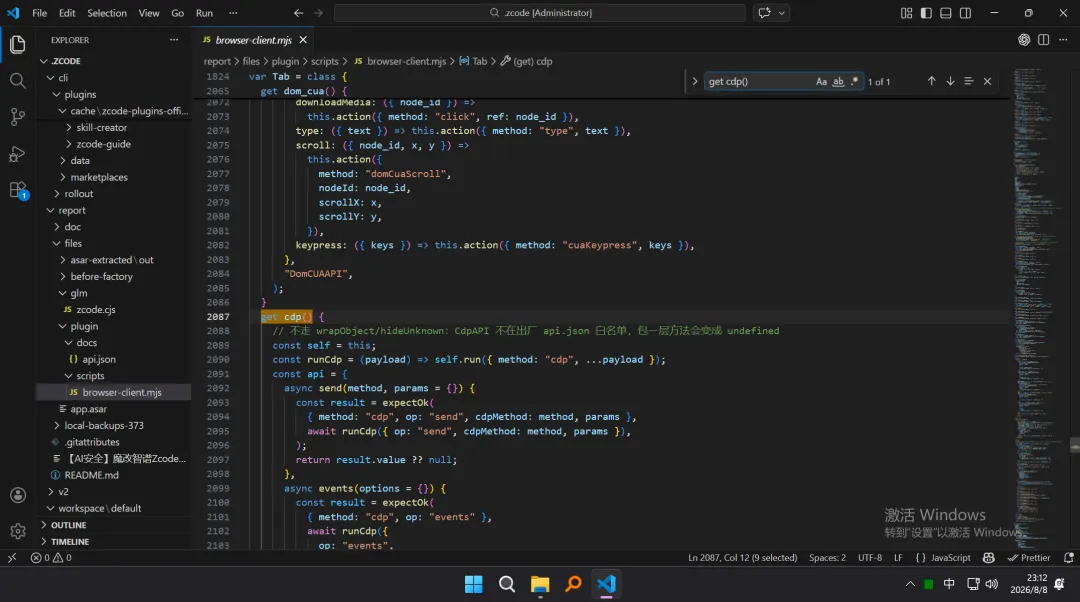This screenshot has height=602, width=1080.
Task: Expand the marketplaces folder
Action: click(x=63, y=177)
